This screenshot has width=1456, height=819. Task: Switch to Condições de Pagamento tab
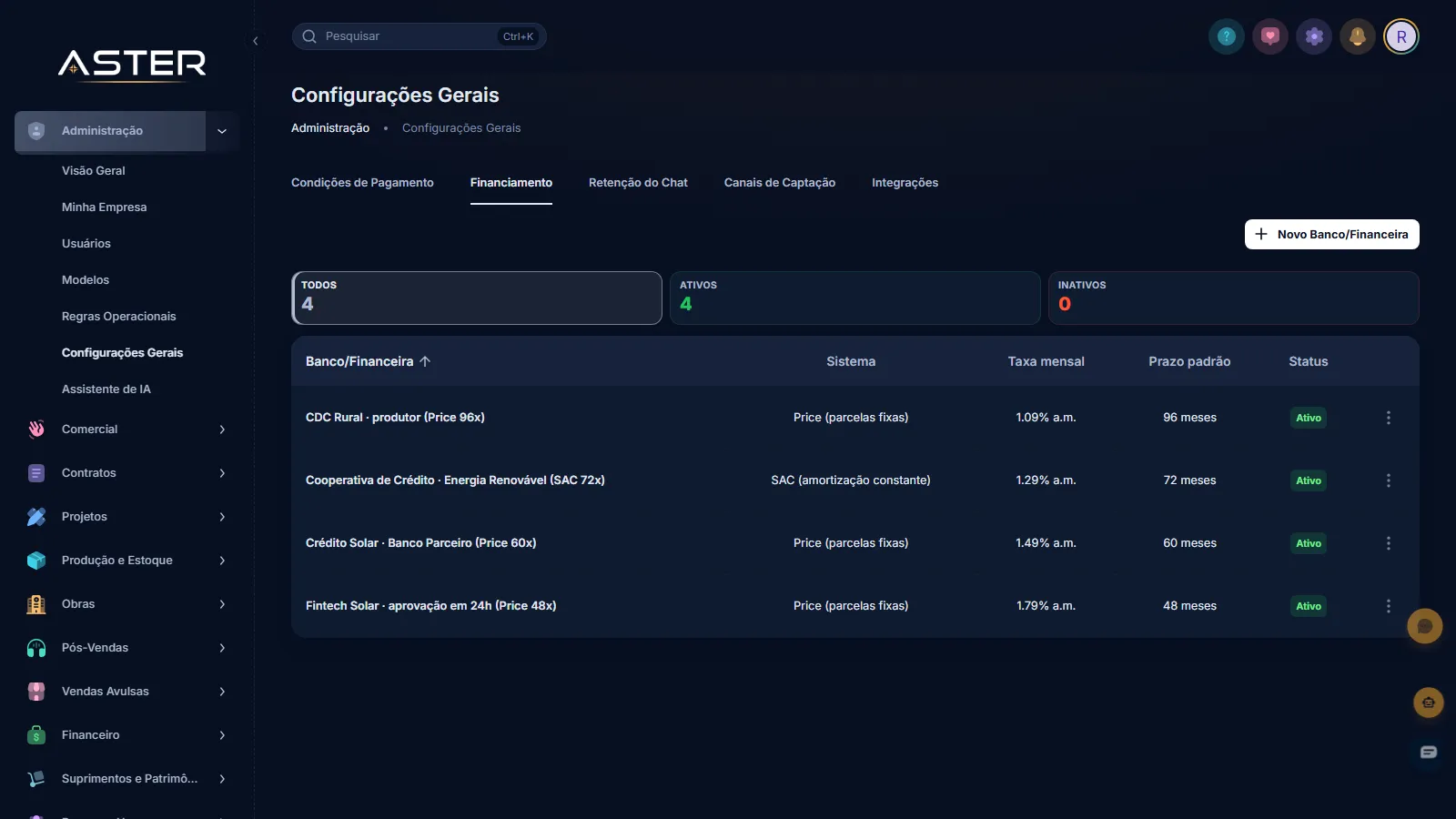(x=362, y=183)
